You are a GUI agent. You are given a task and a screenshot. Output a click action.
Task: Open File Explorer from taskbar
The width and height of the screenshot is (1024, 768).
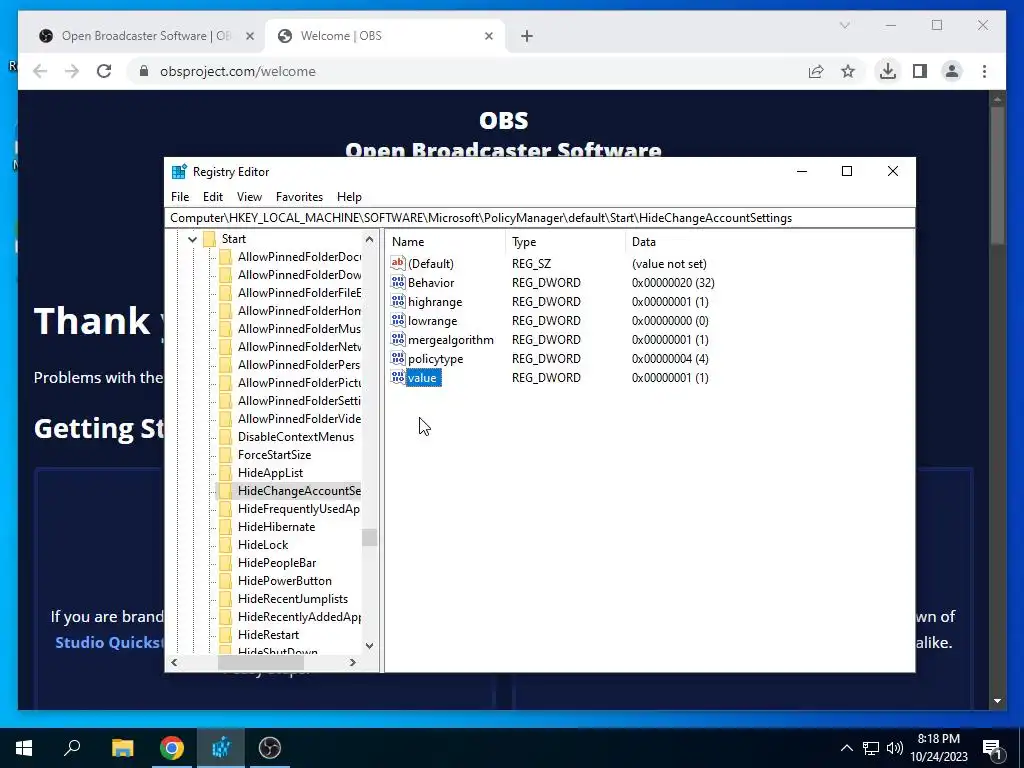point(122,748)
